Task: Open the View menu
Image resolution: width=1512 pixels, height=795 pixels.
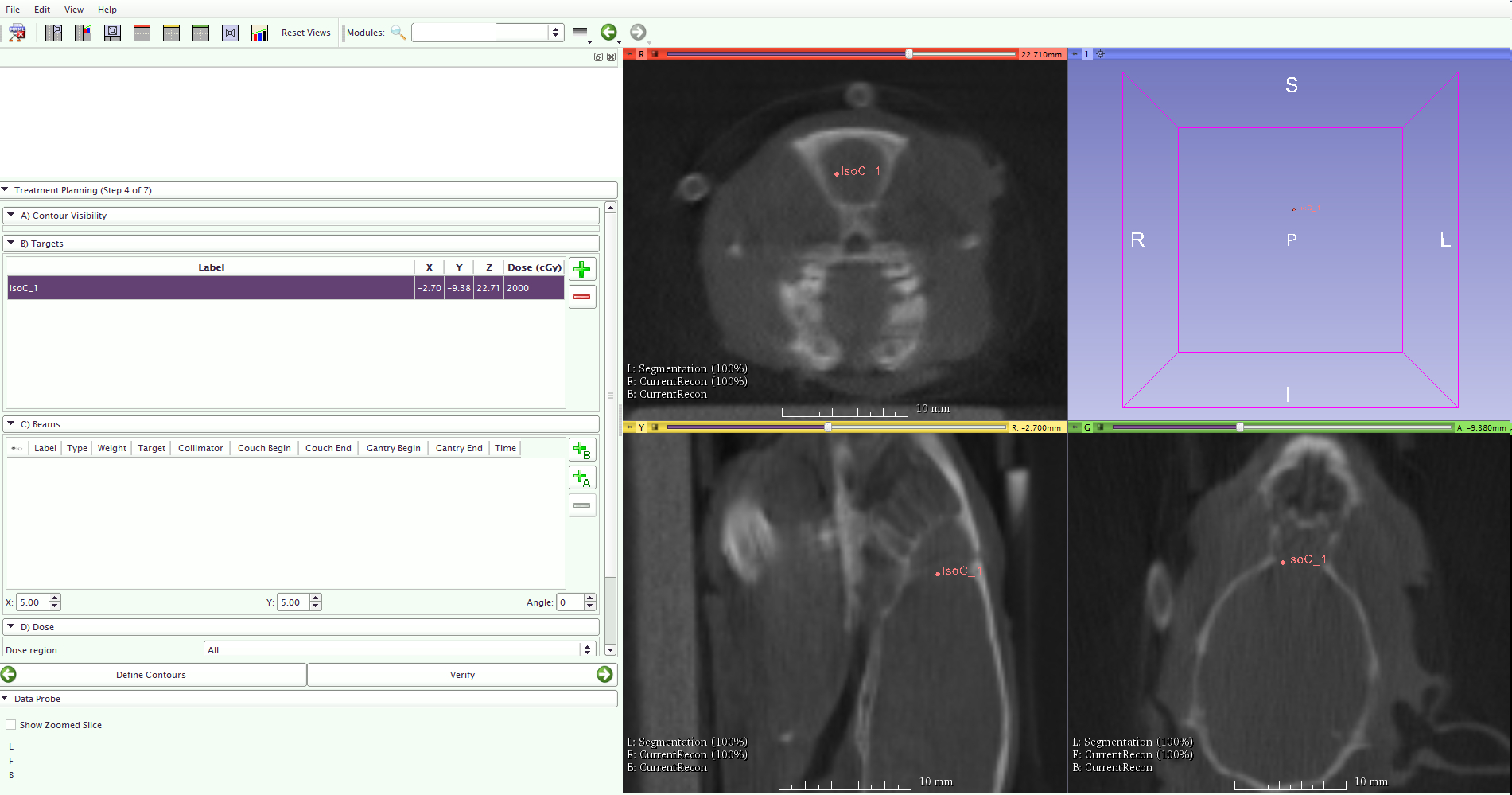Action: coord(74,10)
